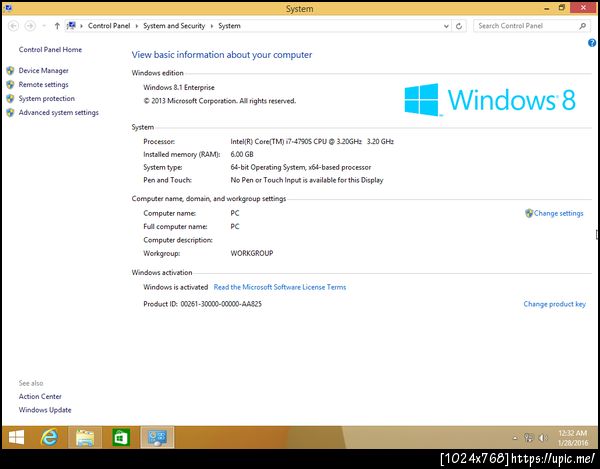This screenshot has width=600, height=469.
Task: Click shield icon beside Change settings
Action: (529, 213)
